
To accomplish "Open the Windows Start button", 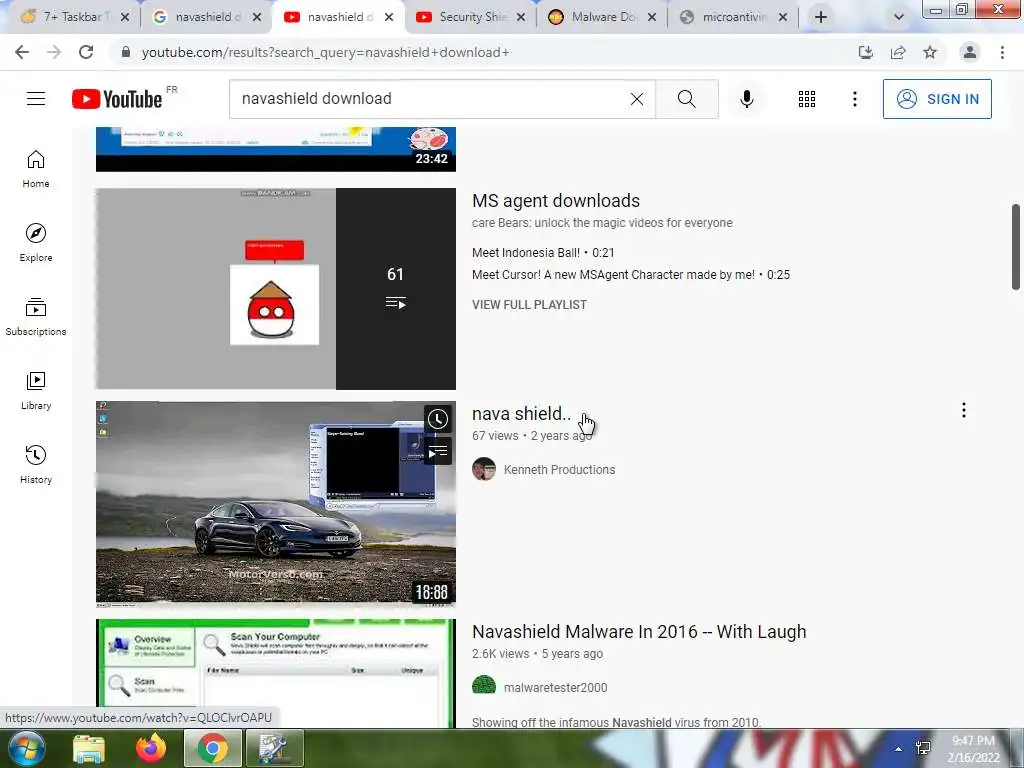I will point(25,748).
